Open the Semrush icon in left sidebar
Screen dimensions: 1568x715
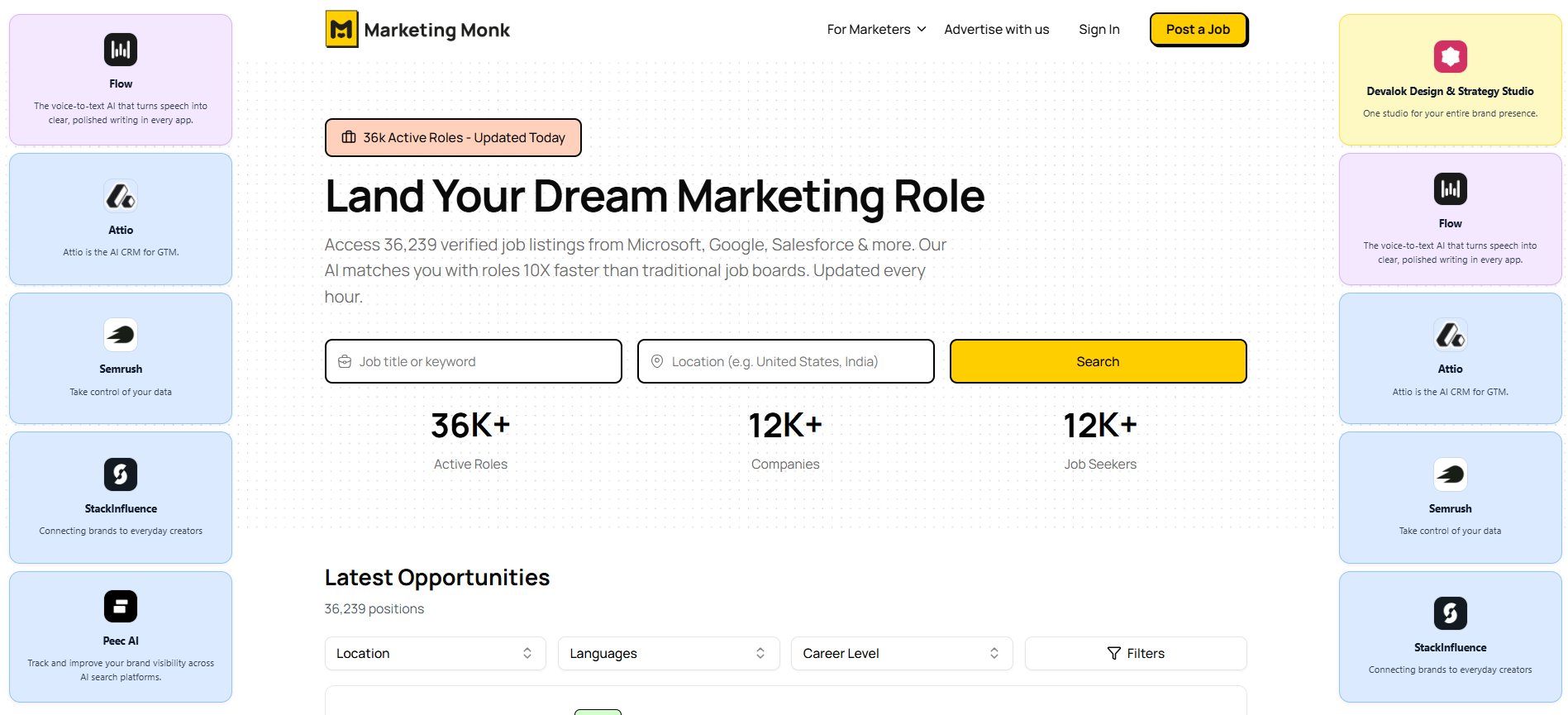121,335
